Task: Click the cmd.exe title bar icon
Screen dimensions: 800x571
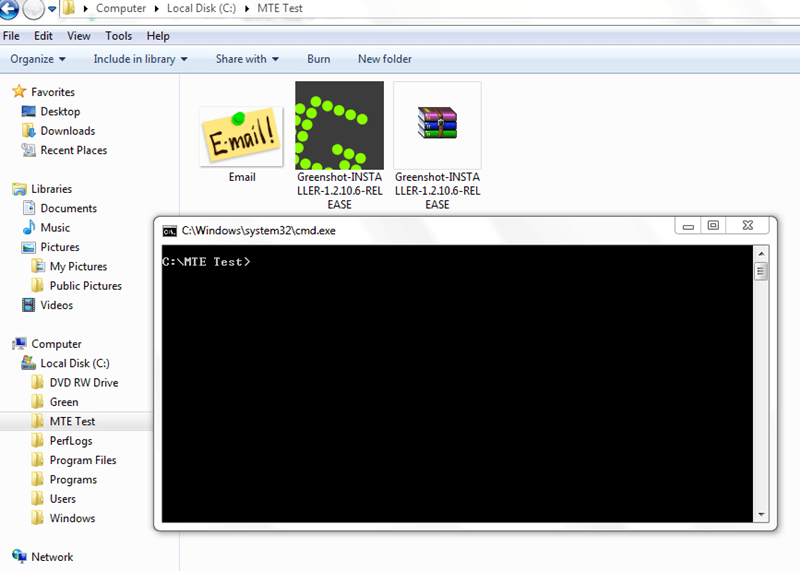Action: 169,231
